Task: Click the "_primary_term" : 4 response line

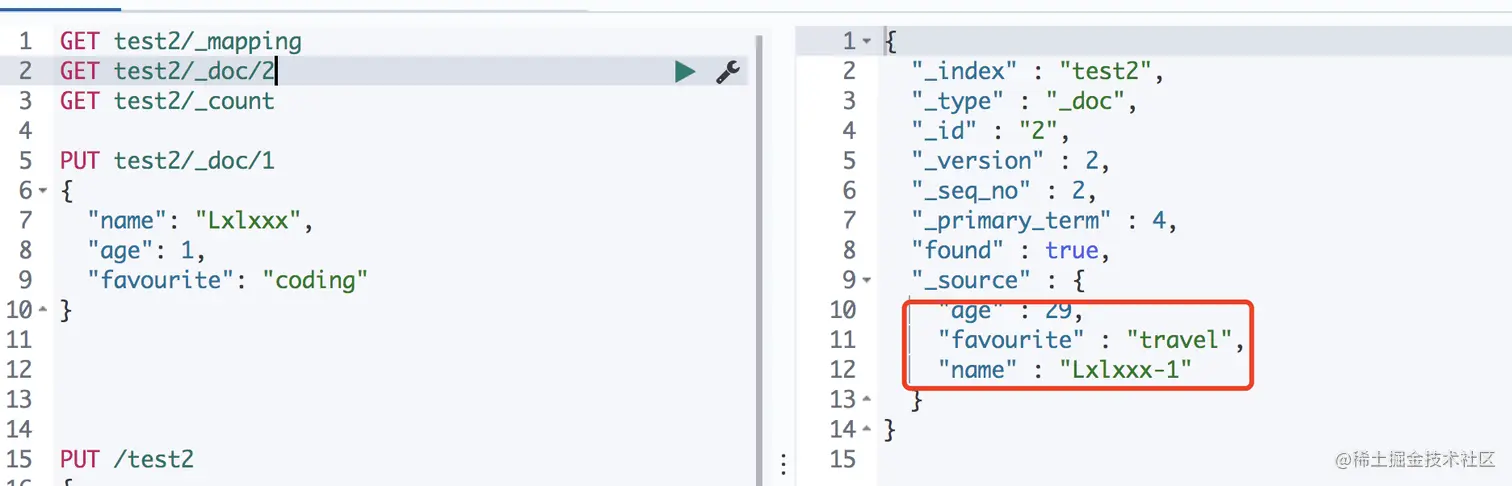Action: coord(1044,220)
